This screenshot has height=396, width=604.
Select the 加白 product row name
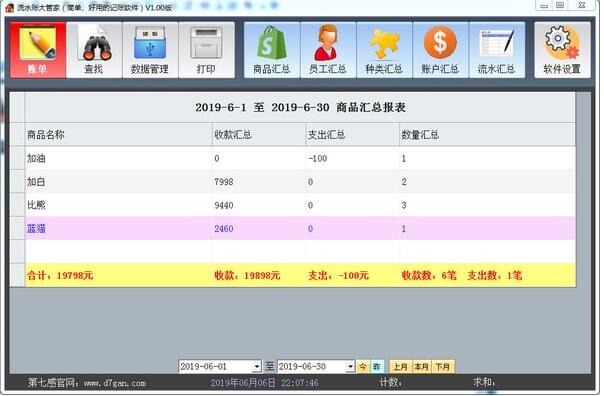point(36,181)
